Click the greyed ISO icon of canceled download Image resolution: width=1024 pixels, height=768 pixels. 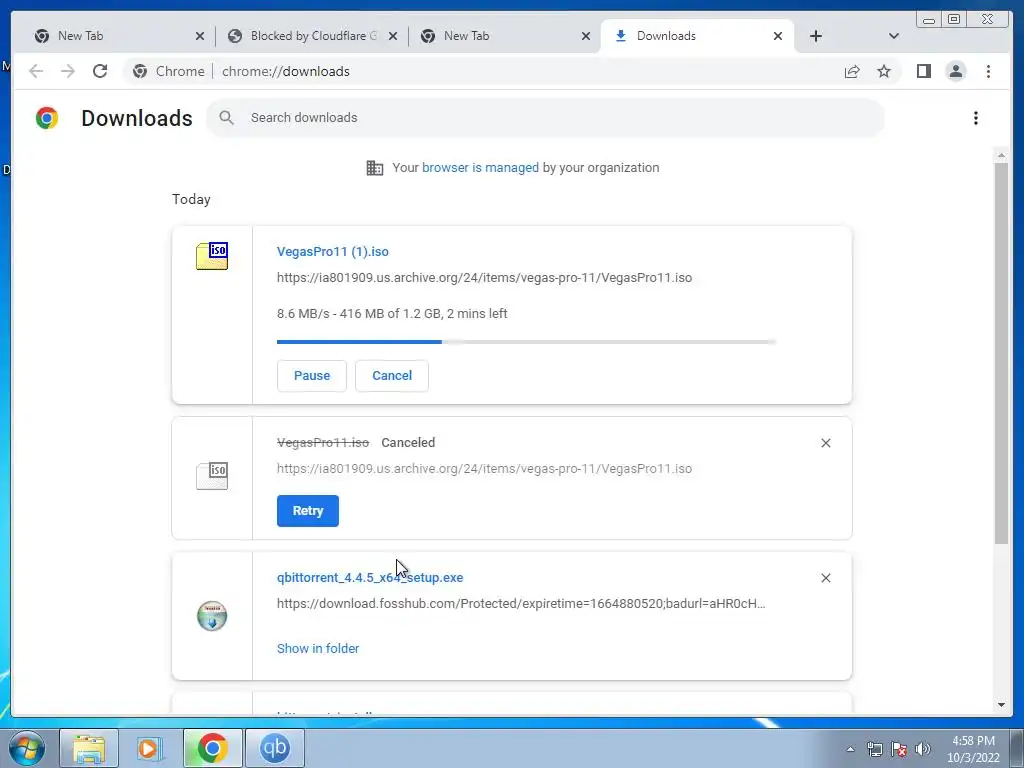click(x=212, y=475)
